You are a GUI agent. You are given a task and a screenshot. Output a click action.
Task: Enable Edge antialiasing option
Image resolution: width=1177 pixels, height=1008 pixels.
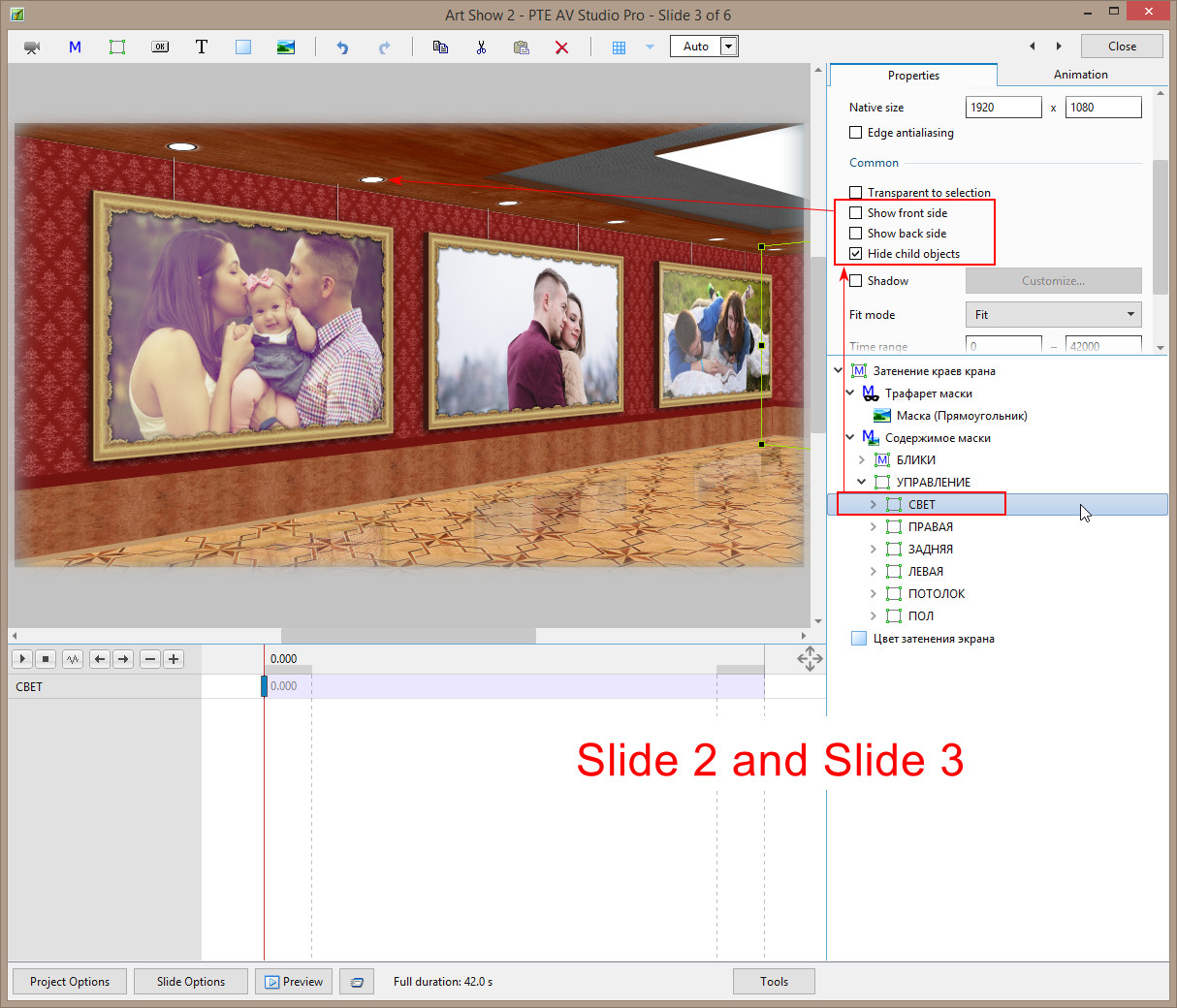[856, 133]
